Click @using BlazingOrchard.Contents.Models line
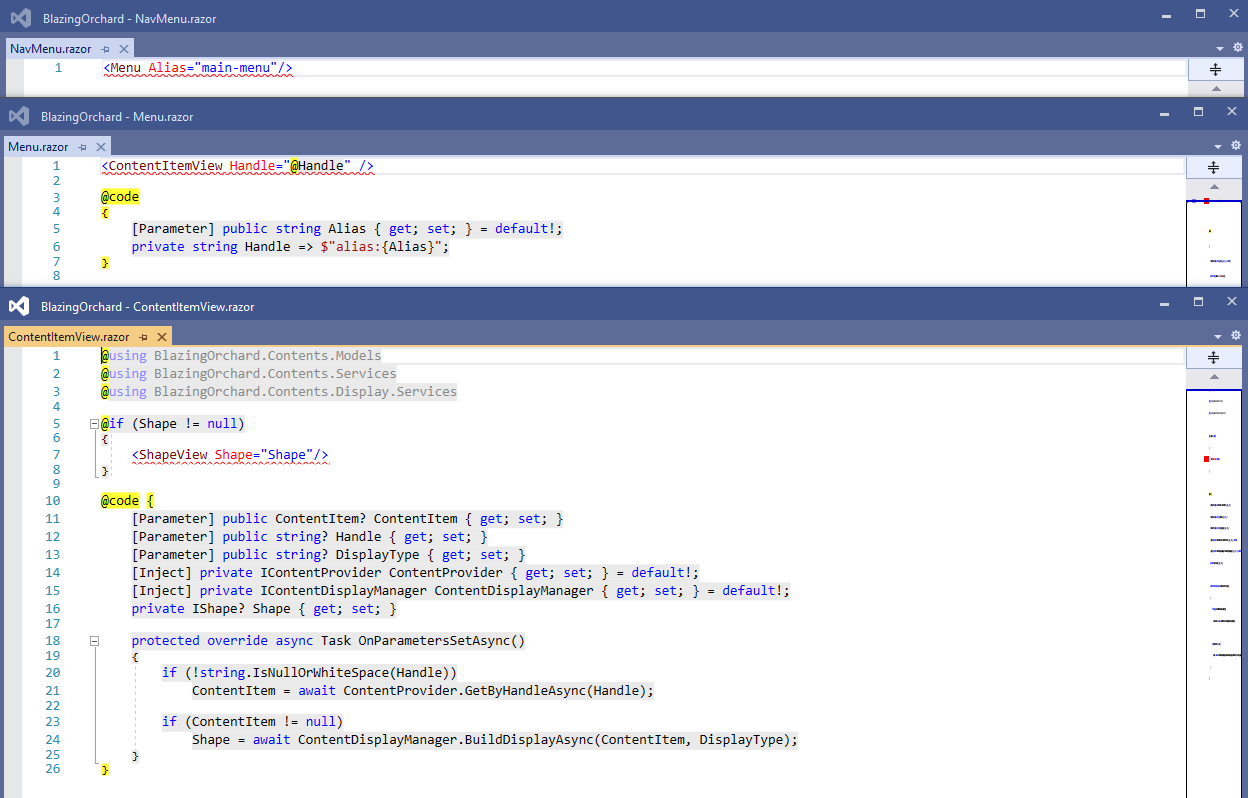Screen dimensions: 1248x798 tap(241, 356)
